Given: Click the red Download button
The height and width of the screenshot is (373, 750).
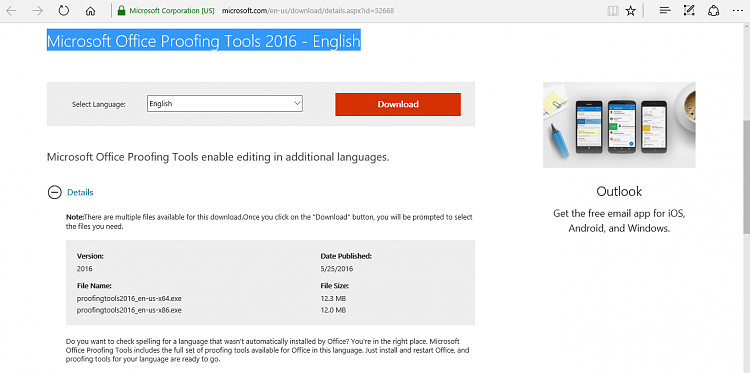Looking at the screenshot, I should 398,104.
